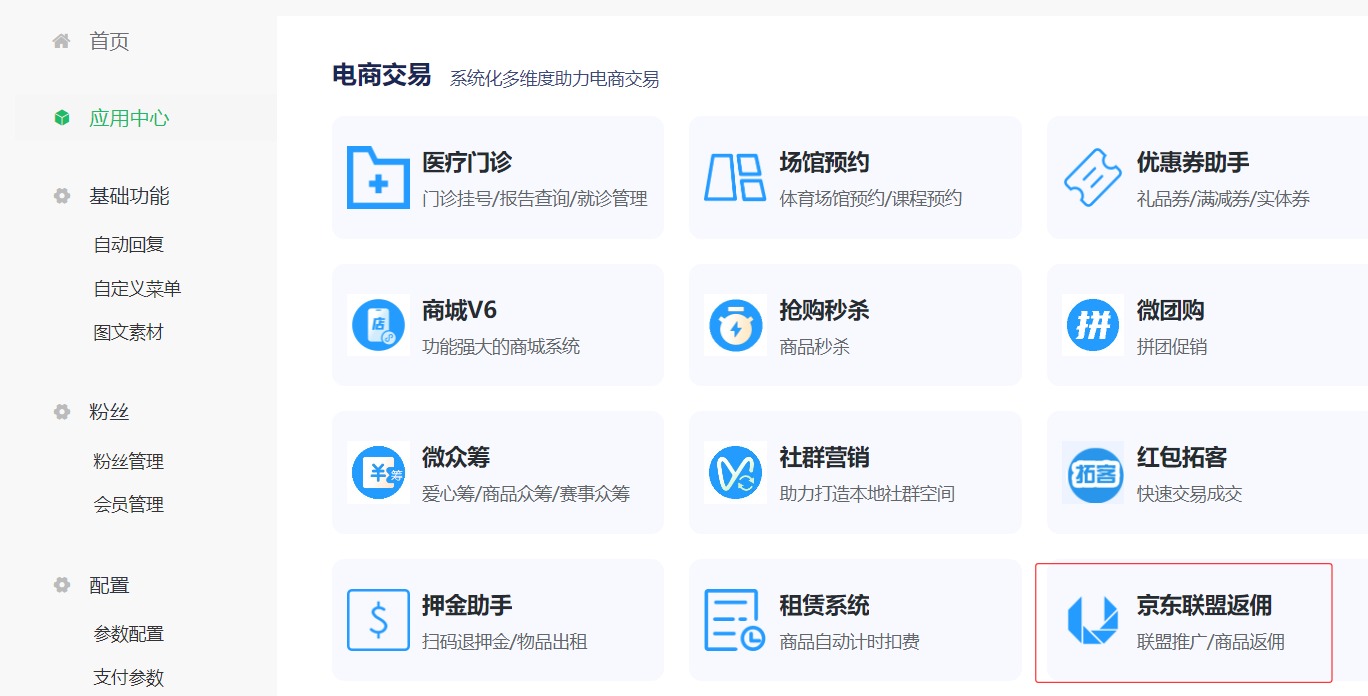Click the description 助力打造本地社群空间

(x=867, y=494)
